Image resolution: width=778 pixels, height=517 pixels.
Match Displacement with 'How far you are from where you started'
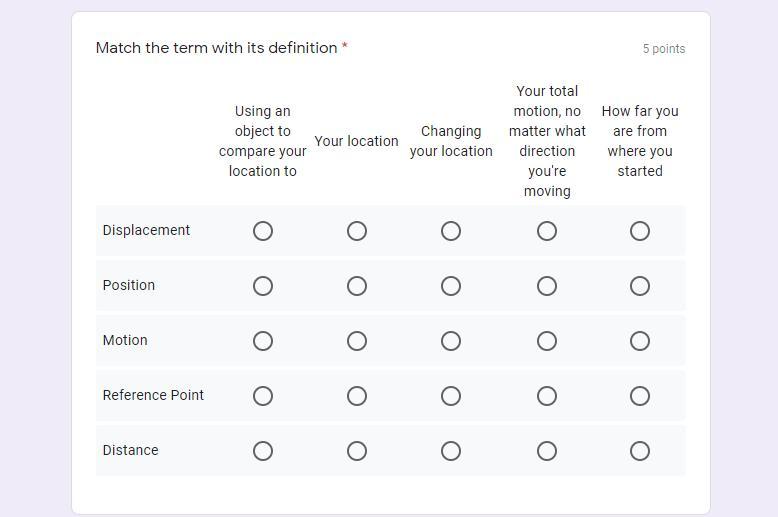pyautogui.click(x=640, y=231)
